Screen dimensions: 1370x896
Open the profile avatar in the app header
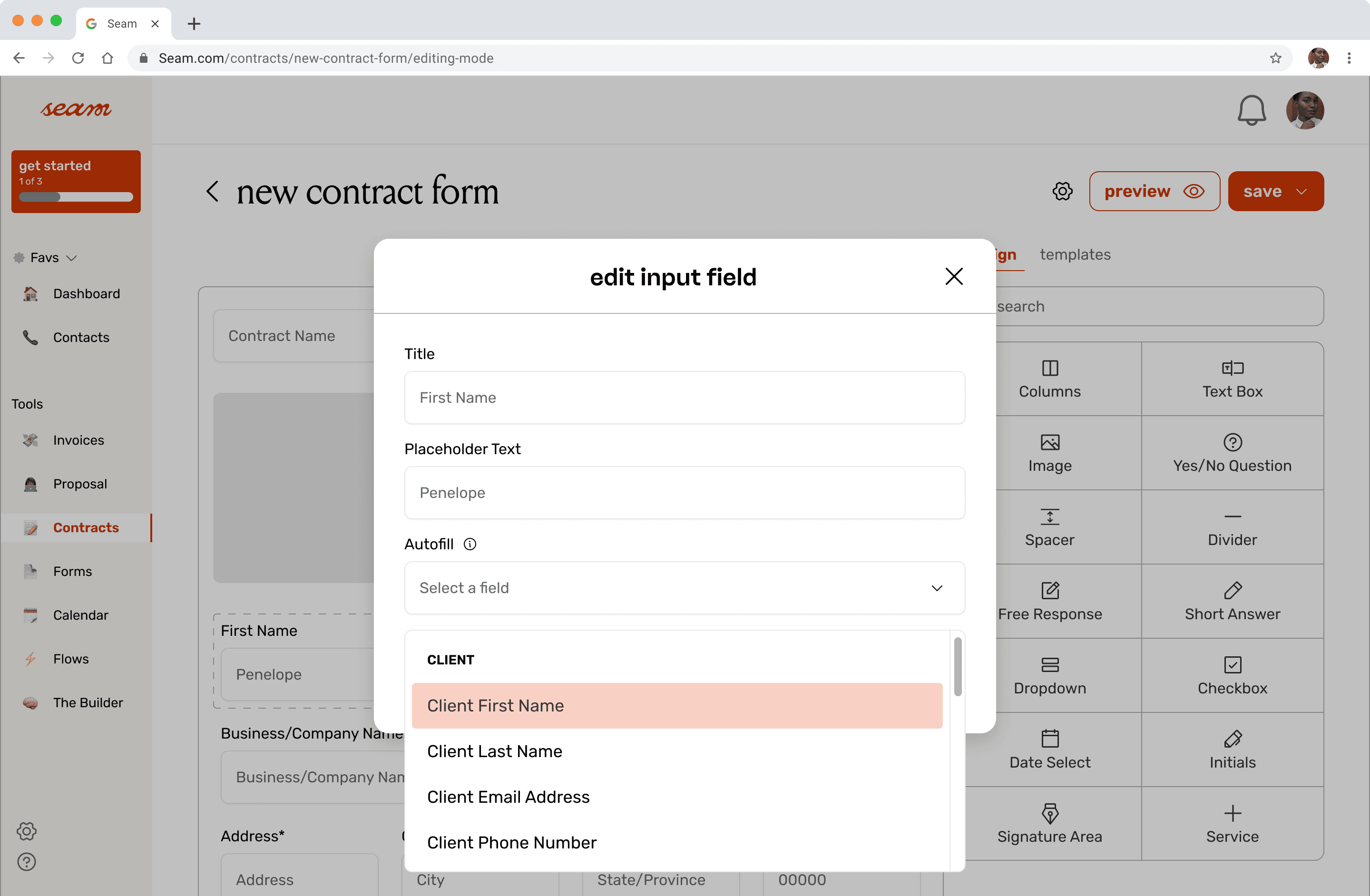[1305, 110]
